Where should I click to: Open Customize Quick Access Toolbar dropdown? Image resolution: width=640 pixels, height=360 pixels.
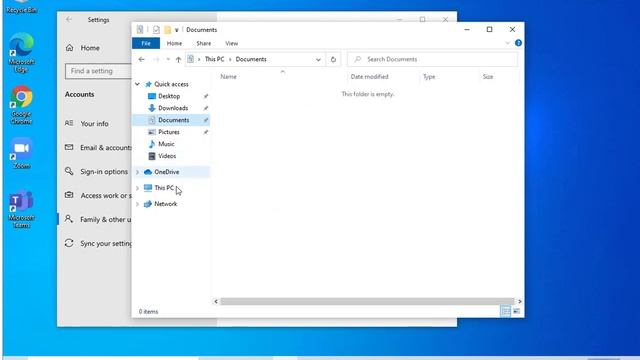click(176, 30)
